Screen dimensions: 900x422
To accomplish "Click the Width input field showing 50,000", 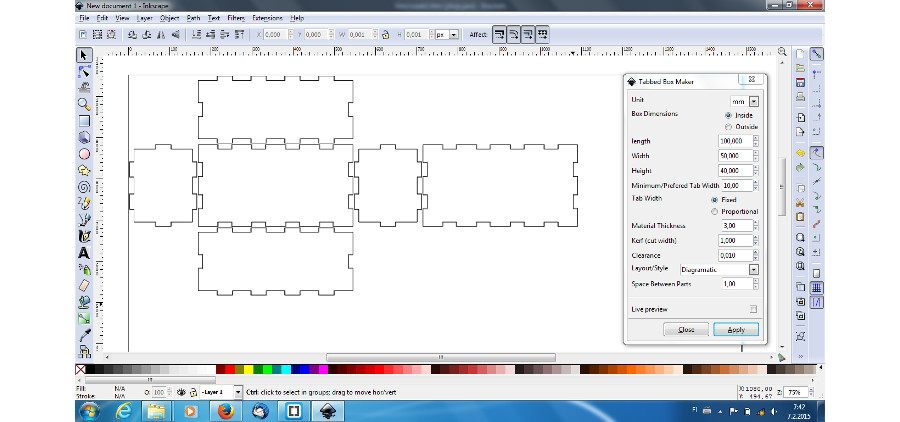I will (735, 156).
